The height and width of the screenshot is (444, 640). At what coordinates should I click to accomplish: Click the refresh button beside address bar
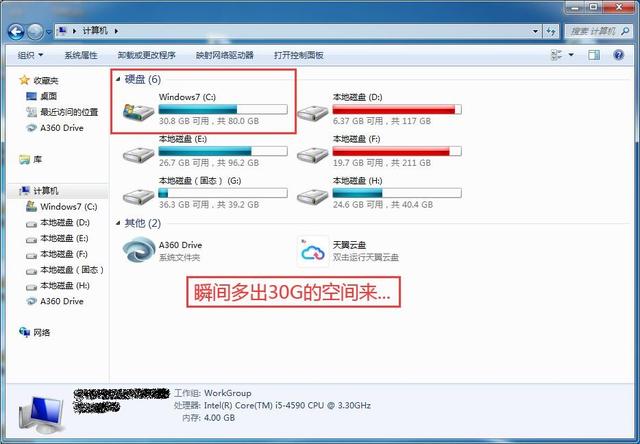[551, 31]
